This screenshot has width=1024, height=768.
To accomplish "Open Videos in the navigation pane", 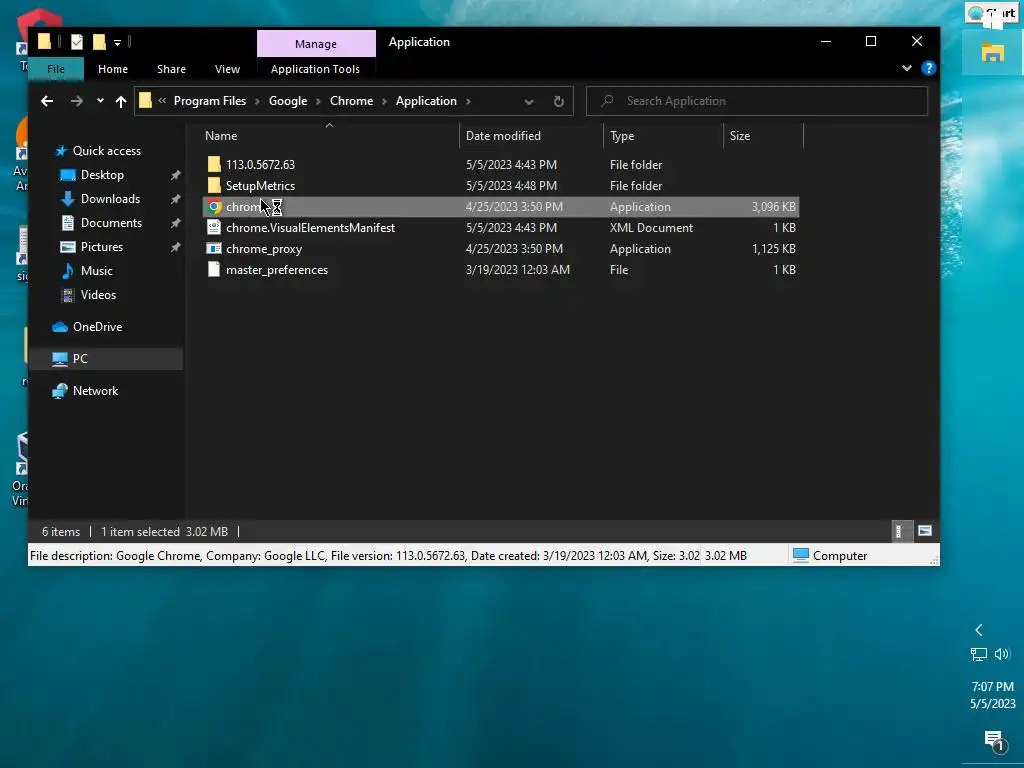I will (x=98, y=295).
